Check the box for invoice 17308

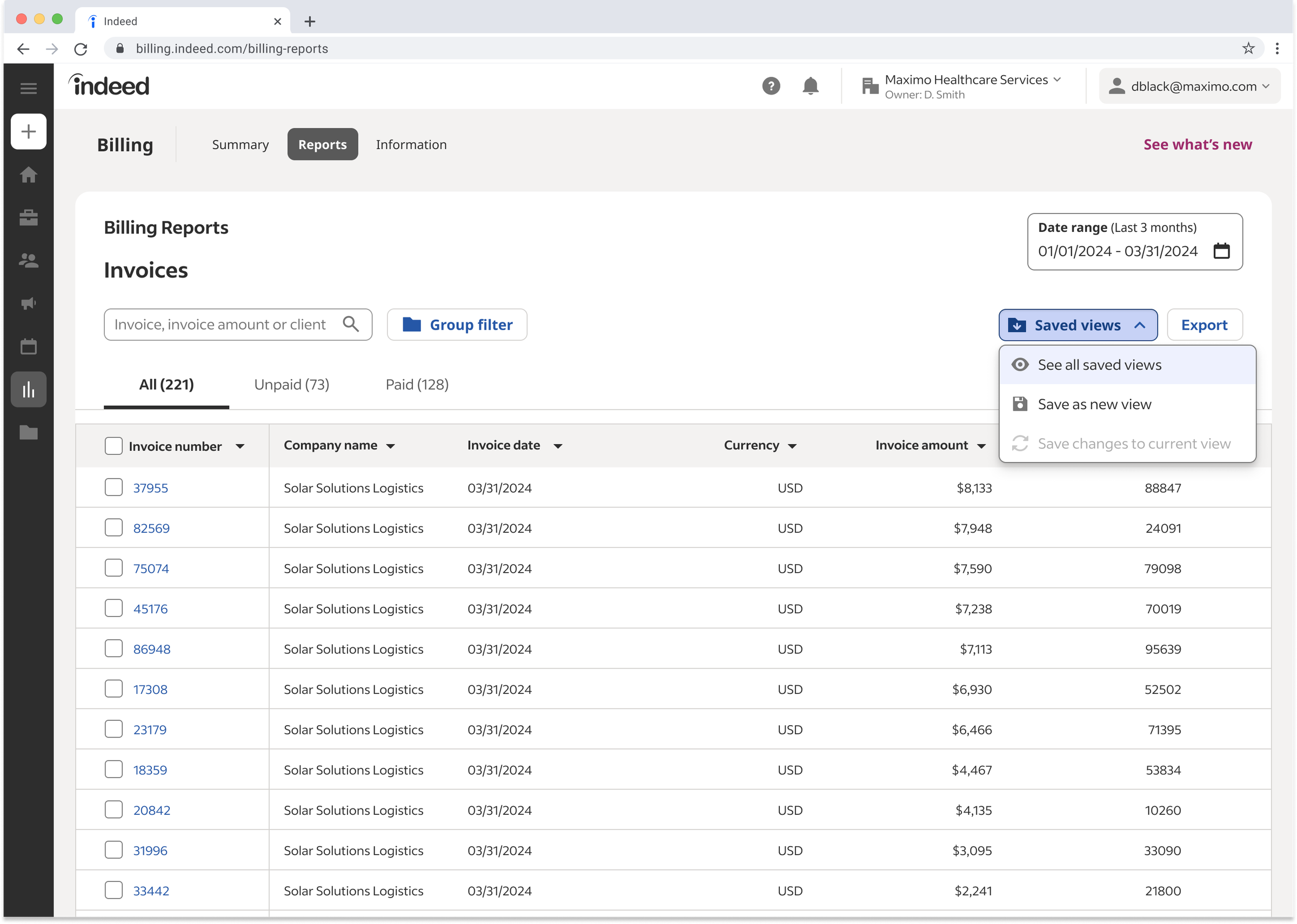pos(114,689)
